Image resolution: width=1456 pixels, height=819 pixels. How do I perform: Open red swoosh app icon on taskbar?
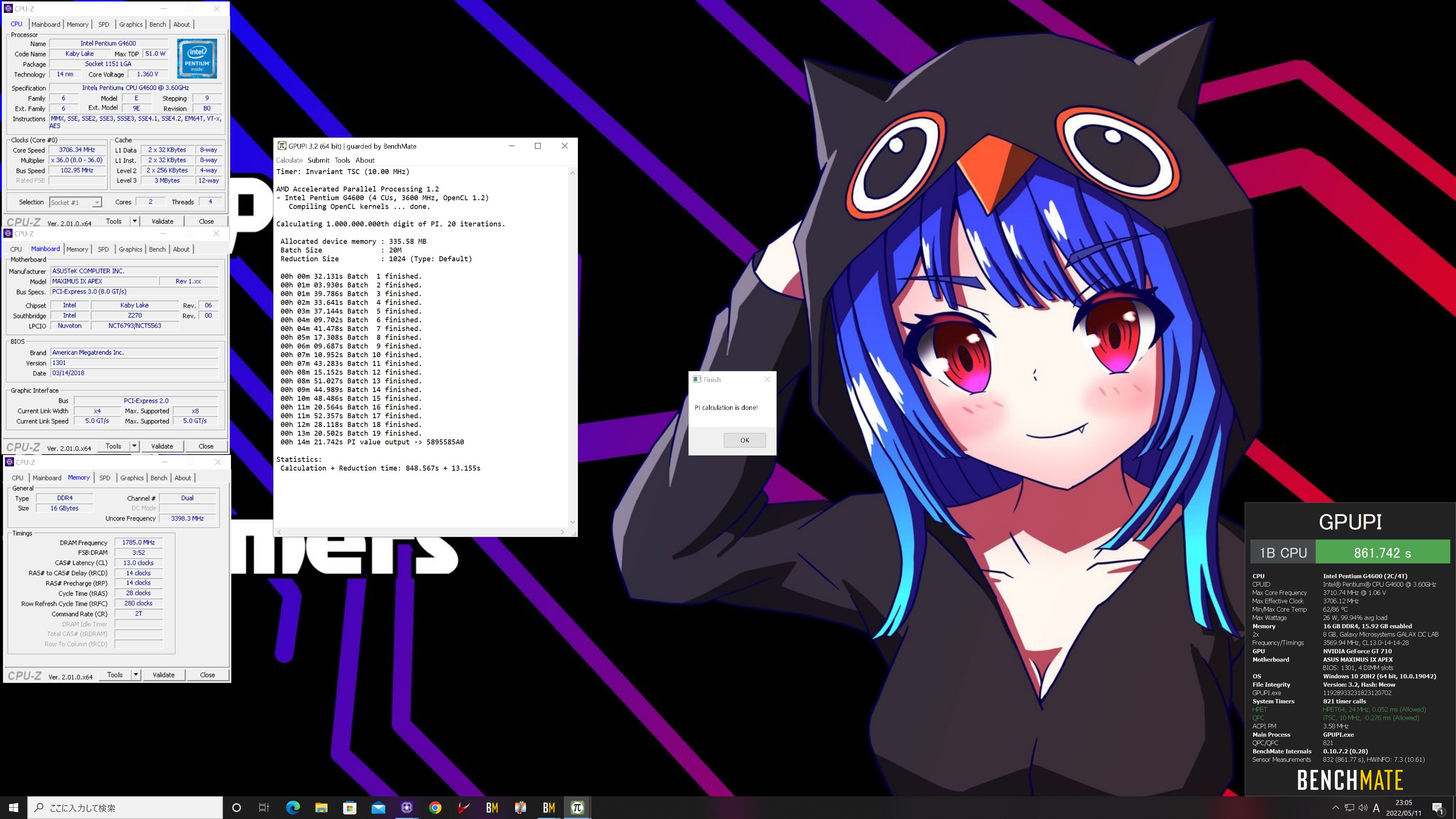[463, 808]
